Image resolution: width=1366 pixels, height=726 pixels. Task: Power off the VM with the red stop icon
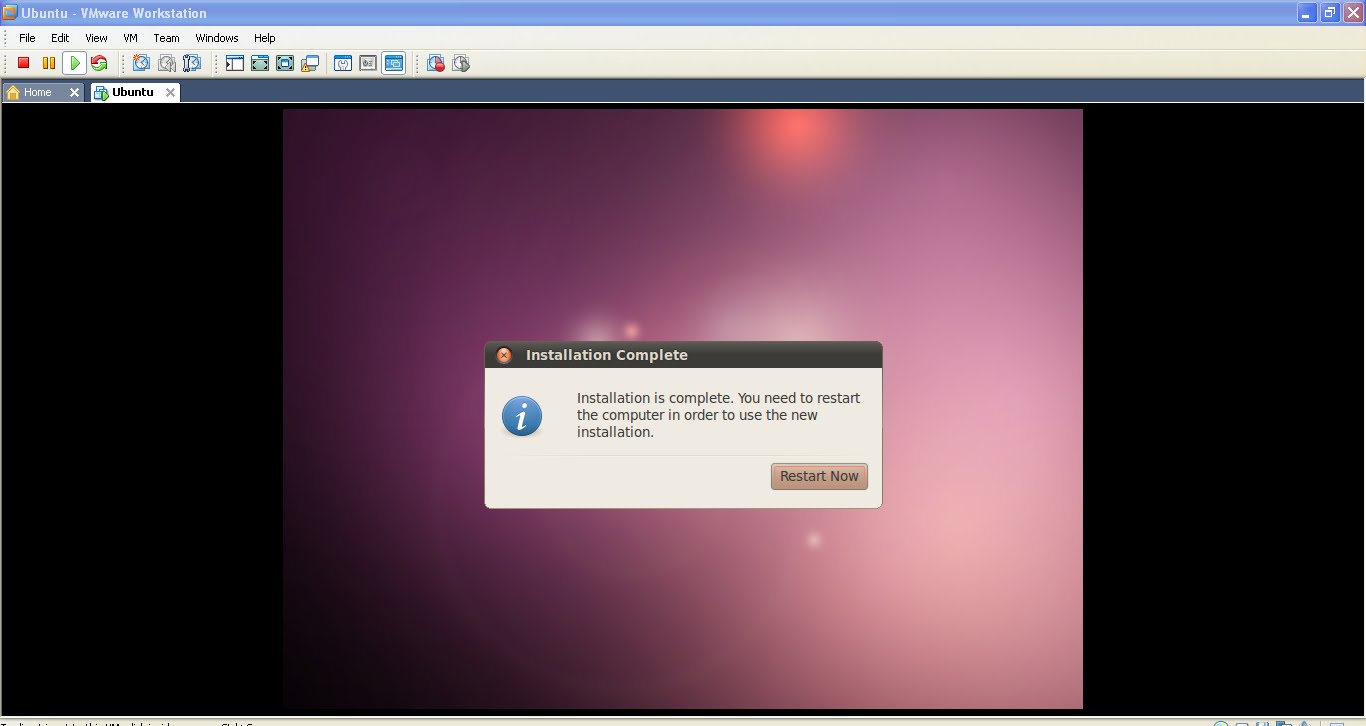point(23,63)
